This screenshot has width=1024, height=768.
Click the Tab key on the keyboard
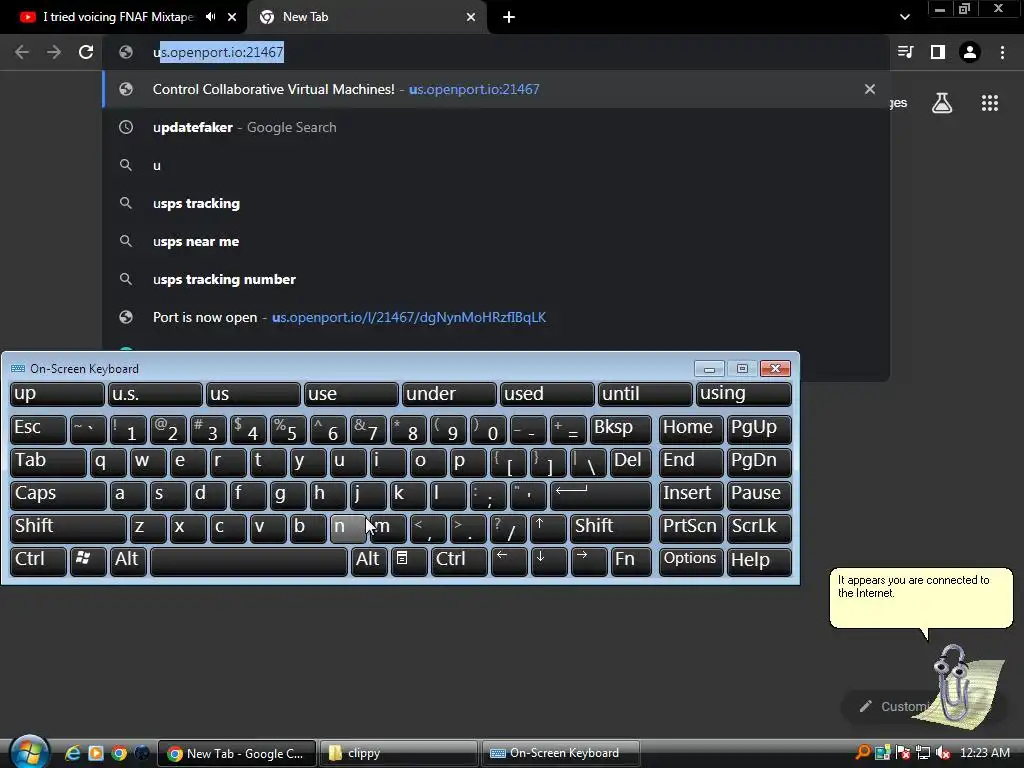(48, 462)
